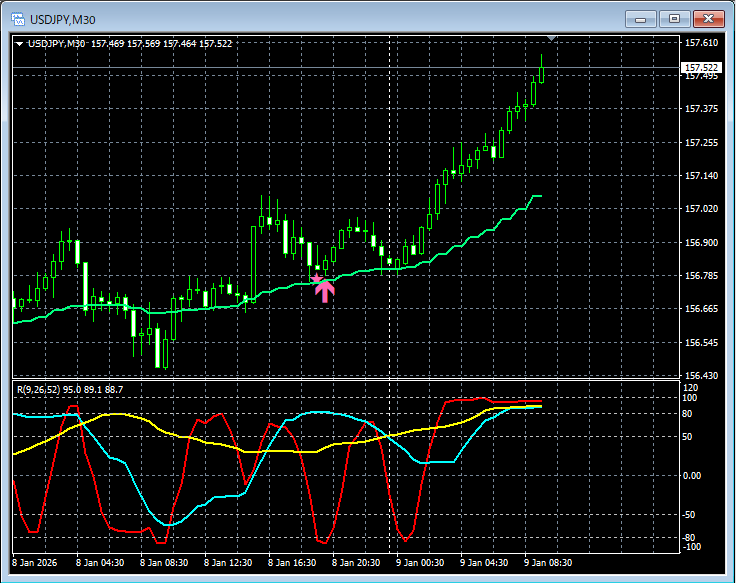
Task: Close the USDJPY,M30 chart window
Action: pyautogui.click(x=708, y=19)
